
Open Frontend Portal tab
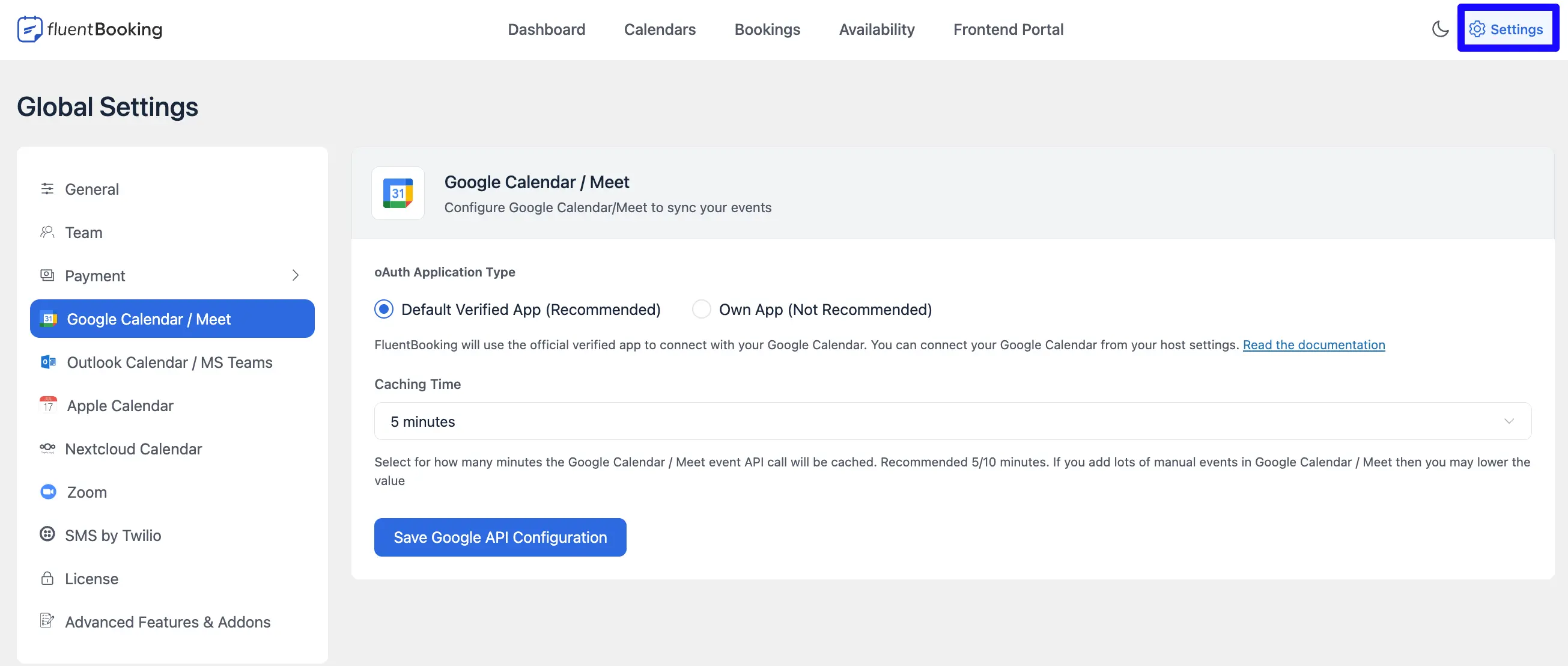[1008, 29]
